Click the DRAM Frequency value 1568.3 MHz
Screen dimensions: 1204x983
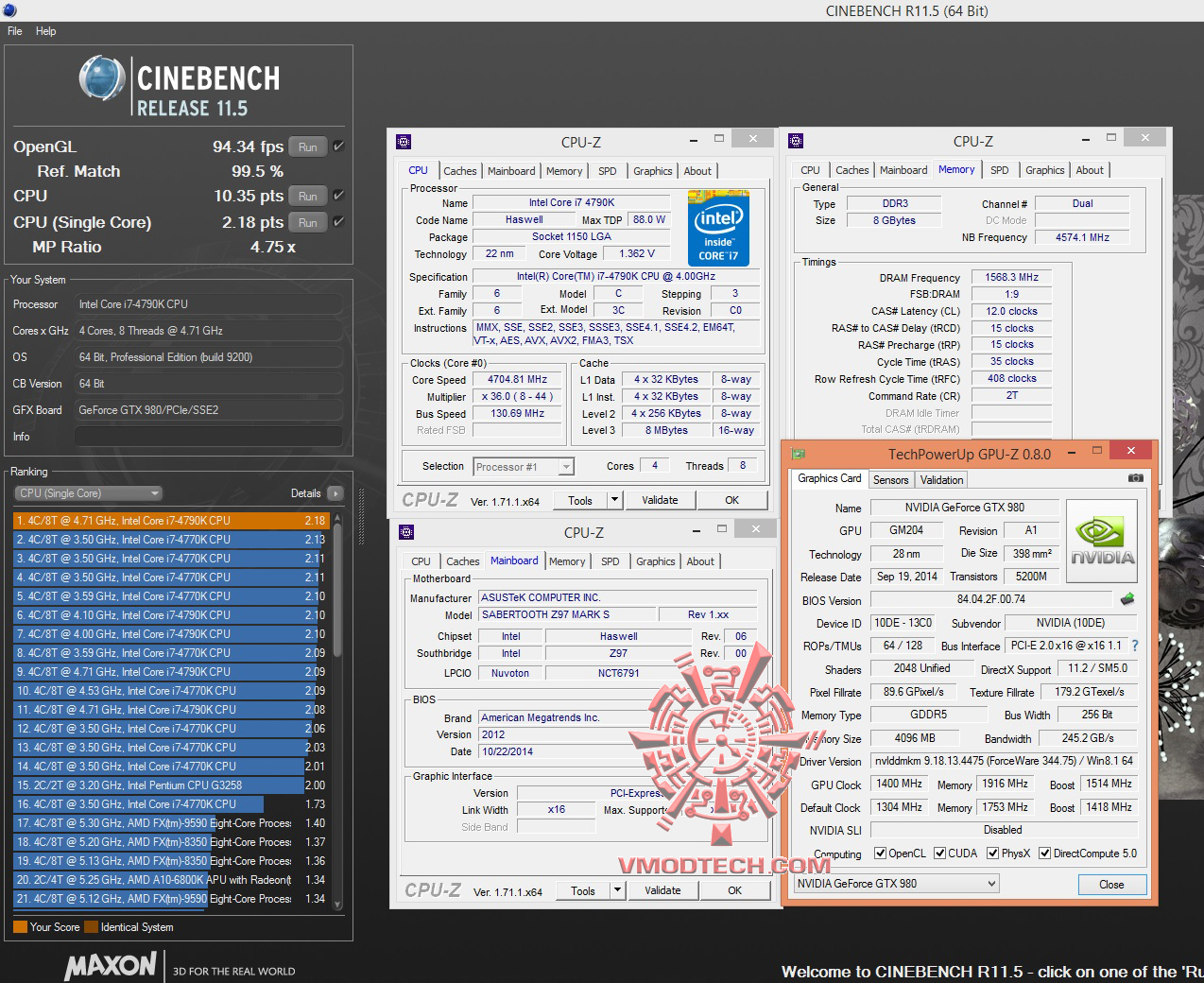(1011, 278)
